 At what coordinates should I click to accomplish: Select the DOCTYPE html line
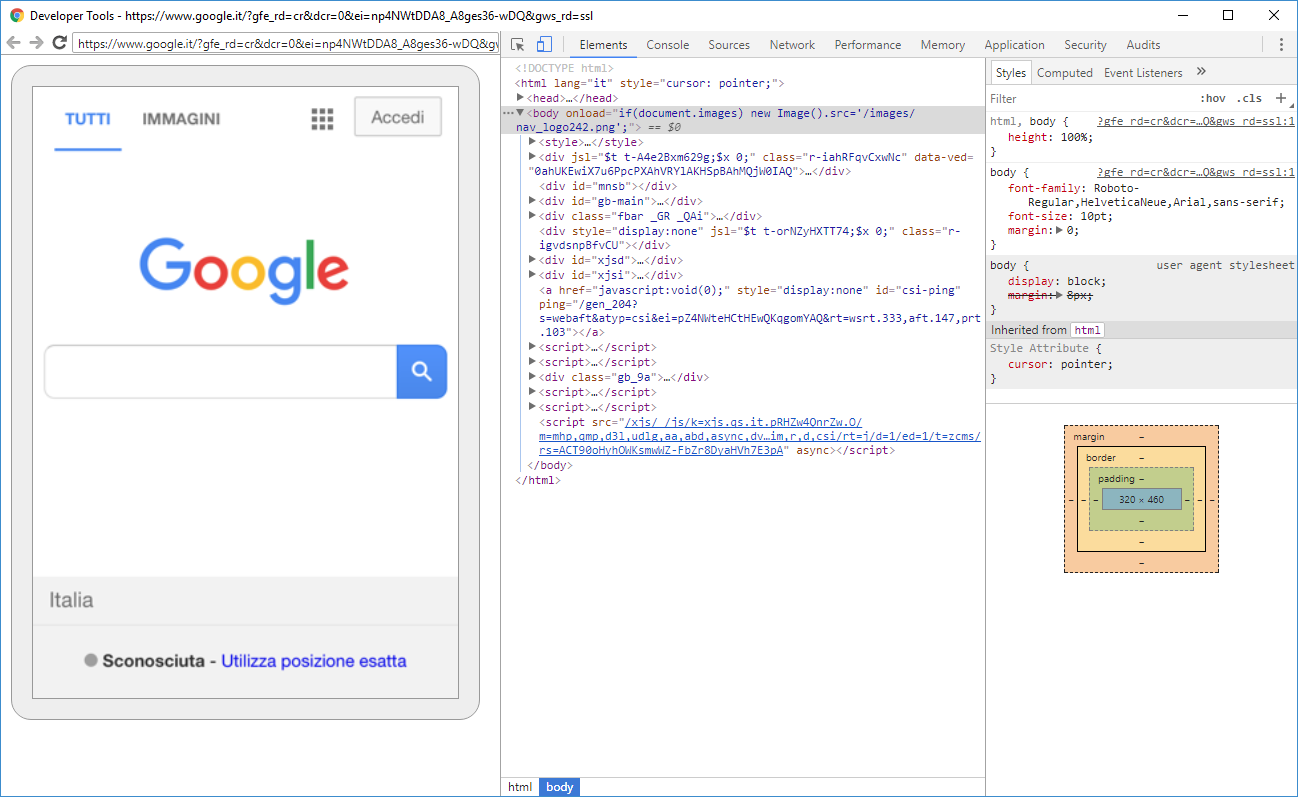pos(565,69)
